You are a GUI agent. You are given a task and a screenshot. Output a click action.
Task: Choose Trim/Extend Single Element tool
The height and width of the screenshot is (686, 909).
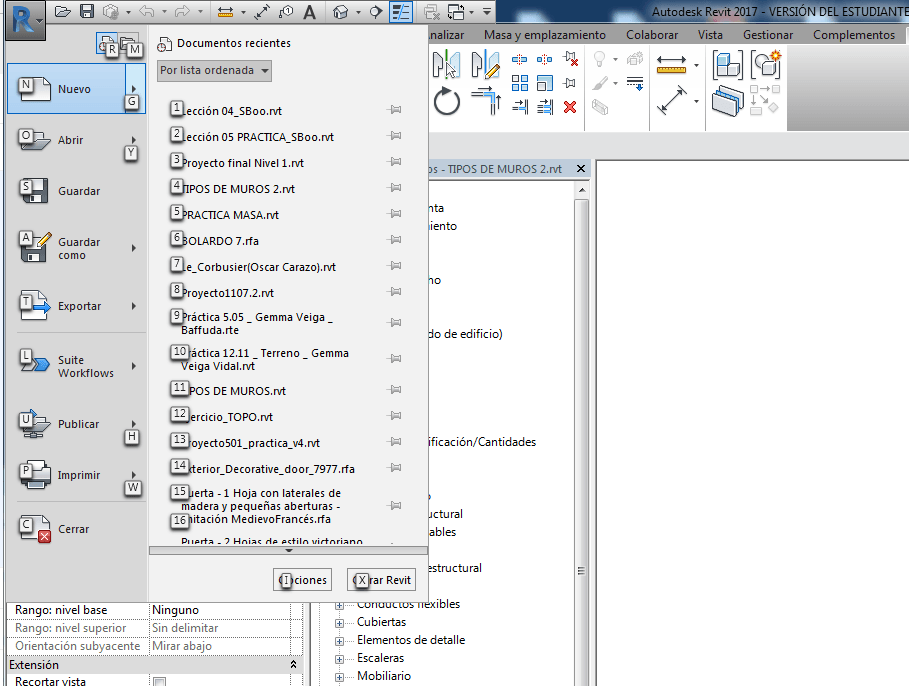(520, 107)
